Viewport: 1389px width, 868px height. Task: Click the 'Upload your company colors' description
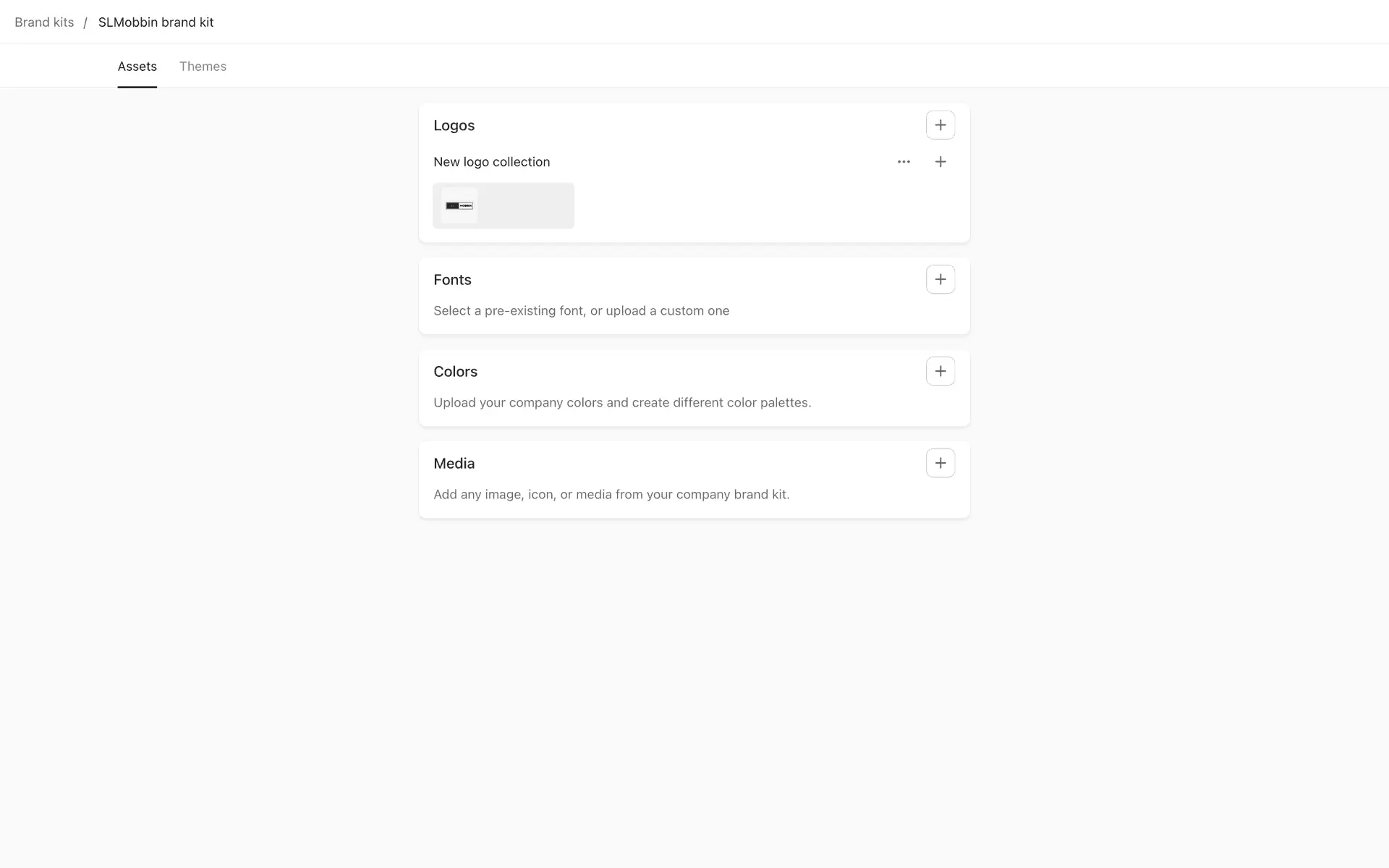pos(622,403)
